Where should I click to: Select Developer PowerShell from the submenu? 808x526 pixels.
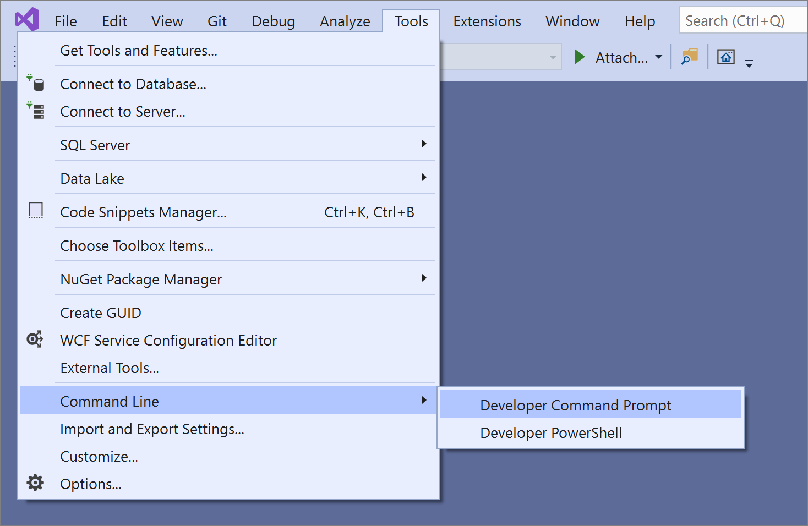(x=551, y=433)
